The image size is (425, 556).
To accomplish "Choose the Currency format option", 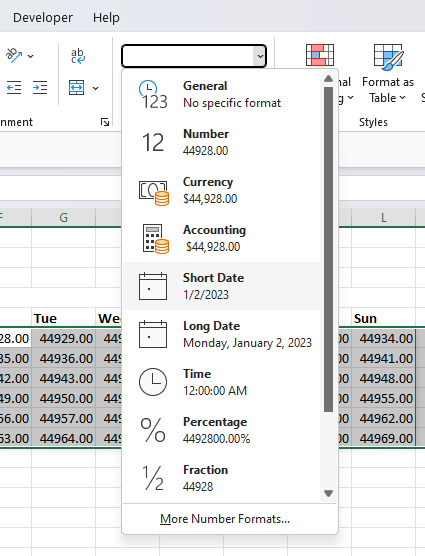I will tap(222, 190).
